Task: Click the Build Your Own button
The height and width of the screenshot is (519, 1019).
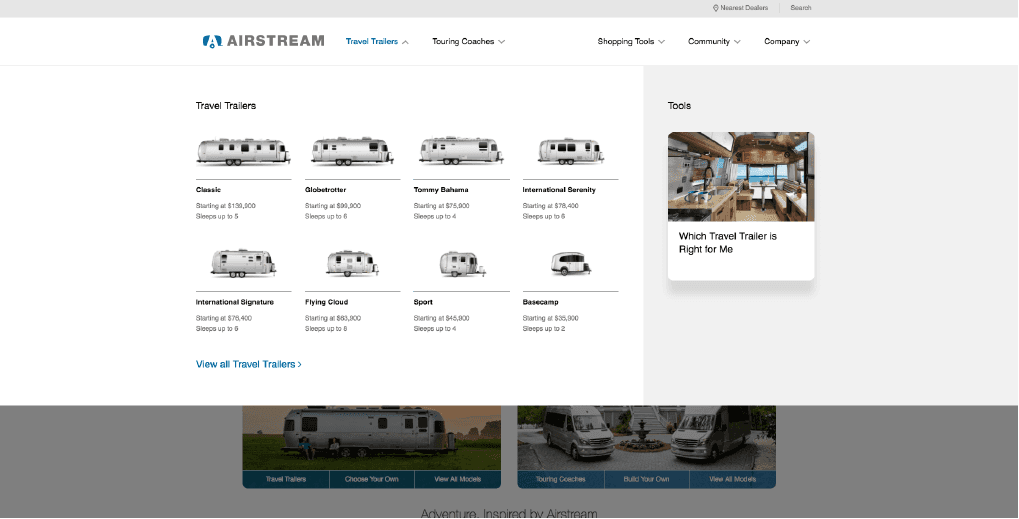Action: [x=647, y=479]
